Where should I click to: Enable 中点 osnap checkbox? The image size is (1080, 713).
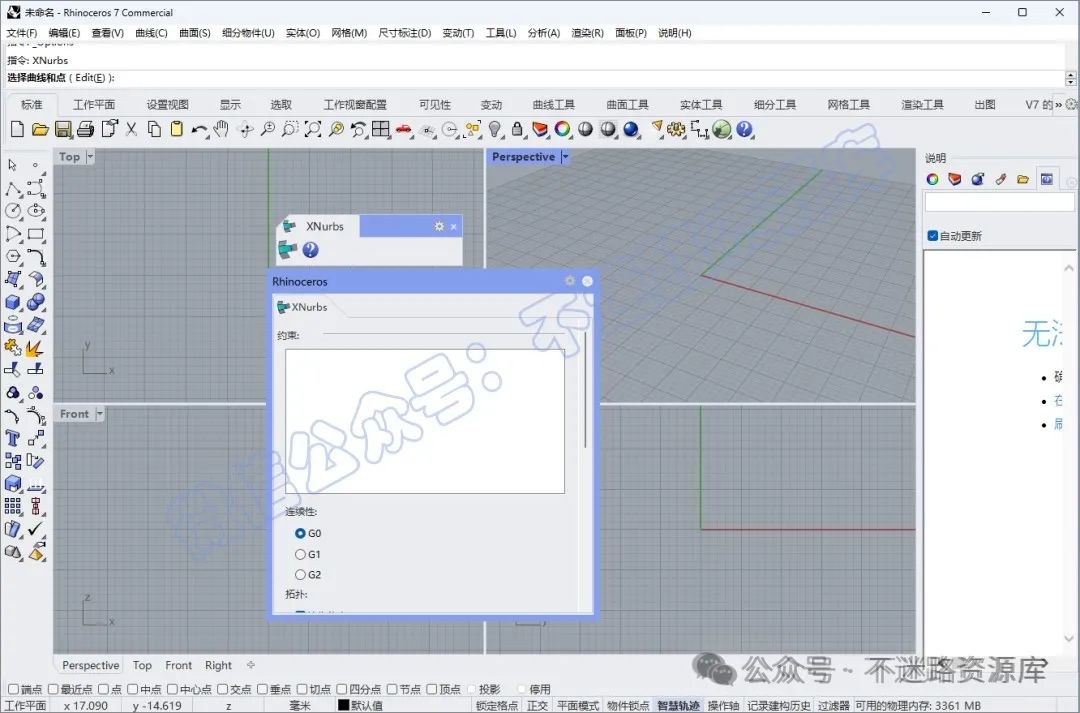133,689
